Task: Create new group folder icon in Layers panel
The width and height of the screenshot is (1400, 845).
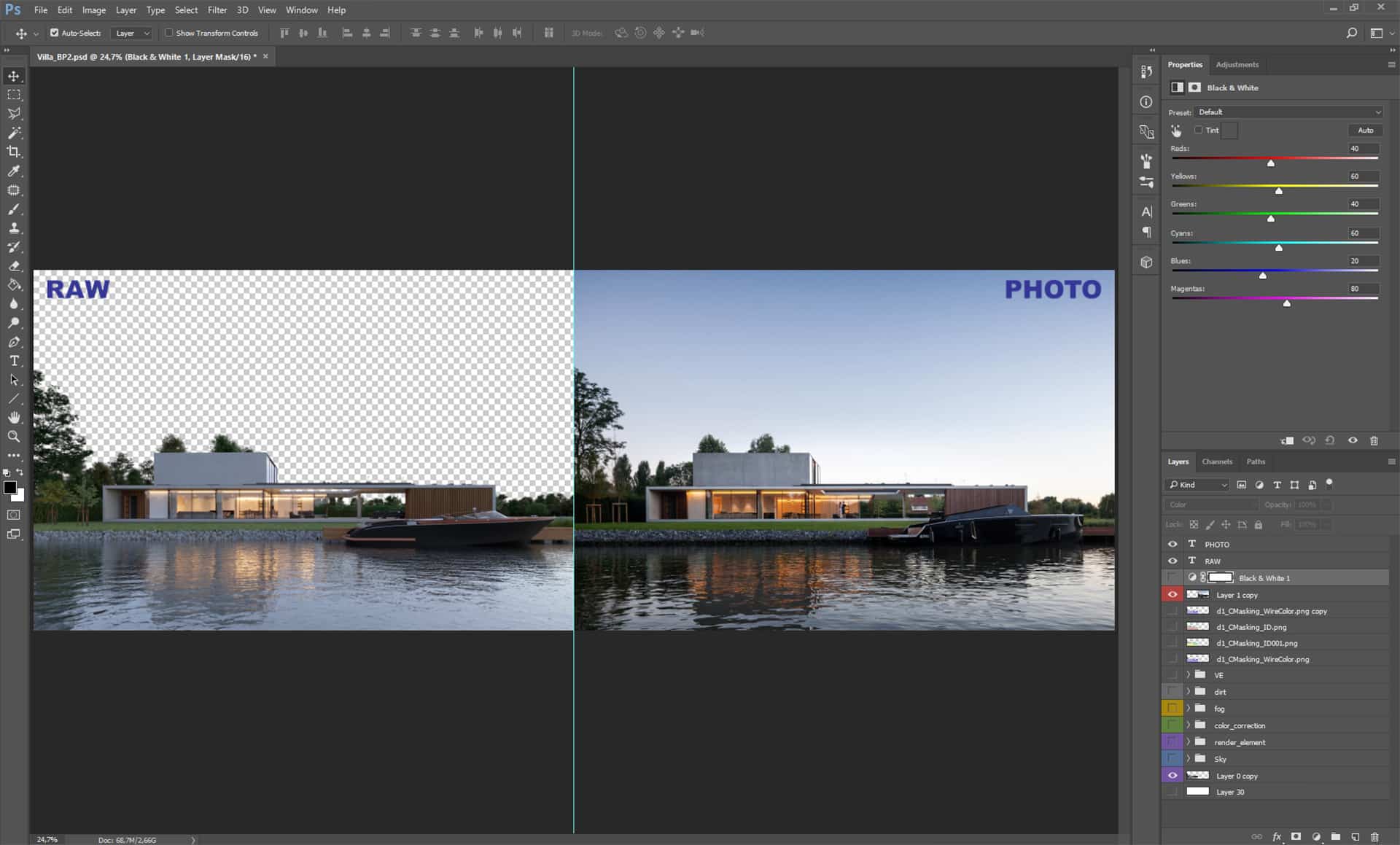Action: coord(1335,836)
